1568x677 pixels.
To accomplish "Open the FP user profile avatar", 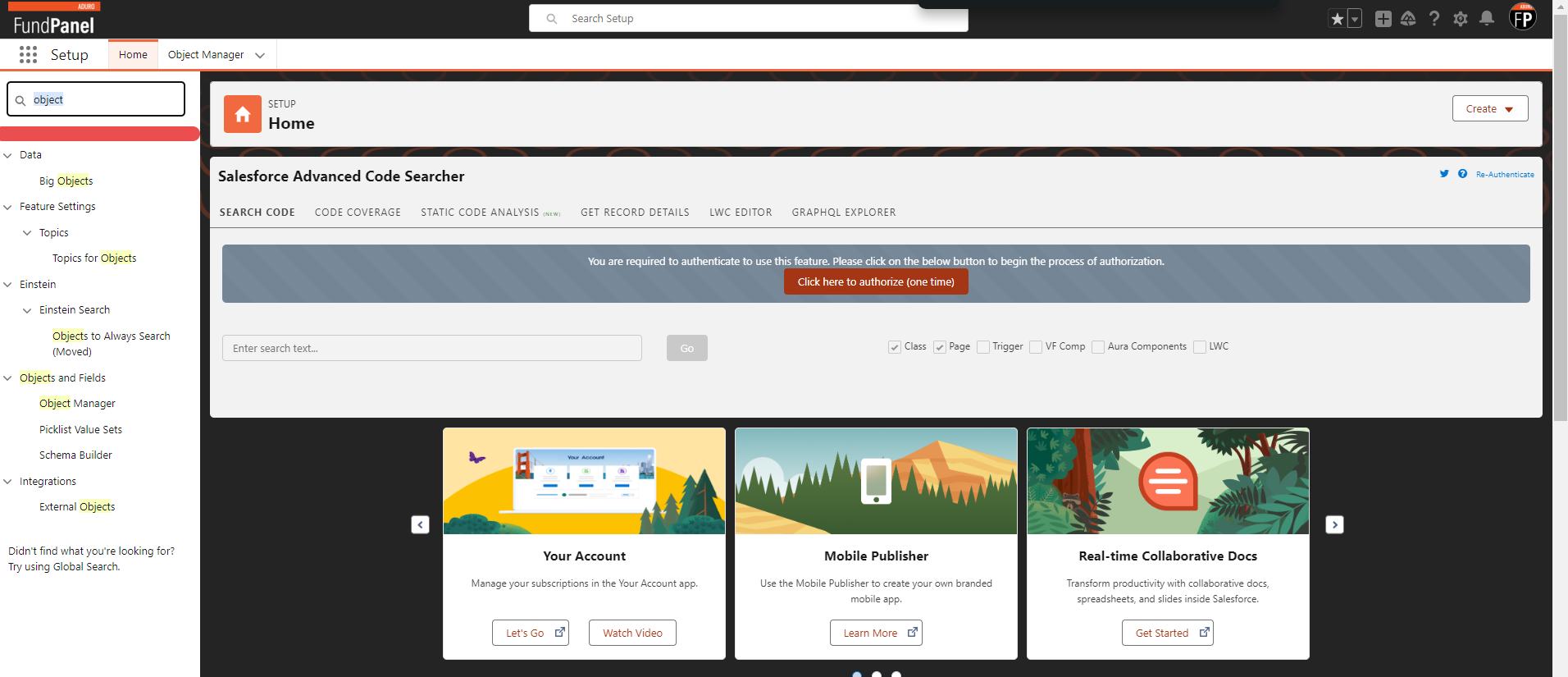I will 1523,18.
